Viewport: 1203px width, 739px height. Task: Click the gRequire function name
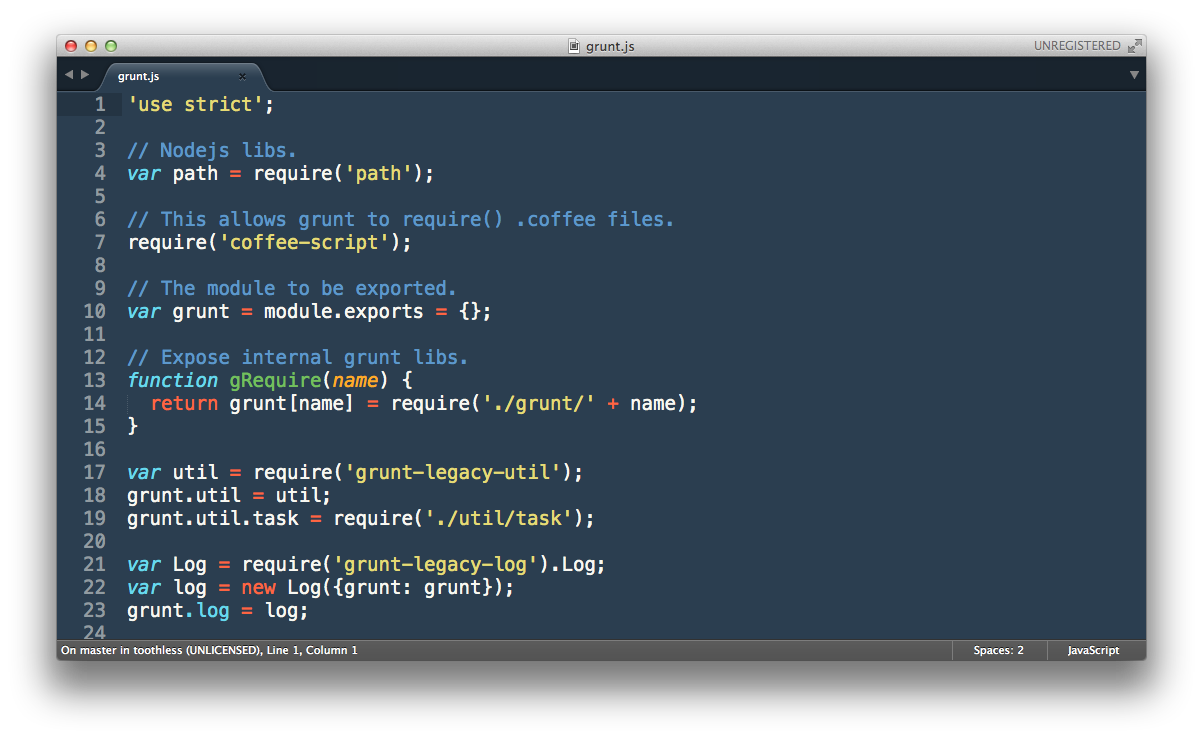coord(275,380)
